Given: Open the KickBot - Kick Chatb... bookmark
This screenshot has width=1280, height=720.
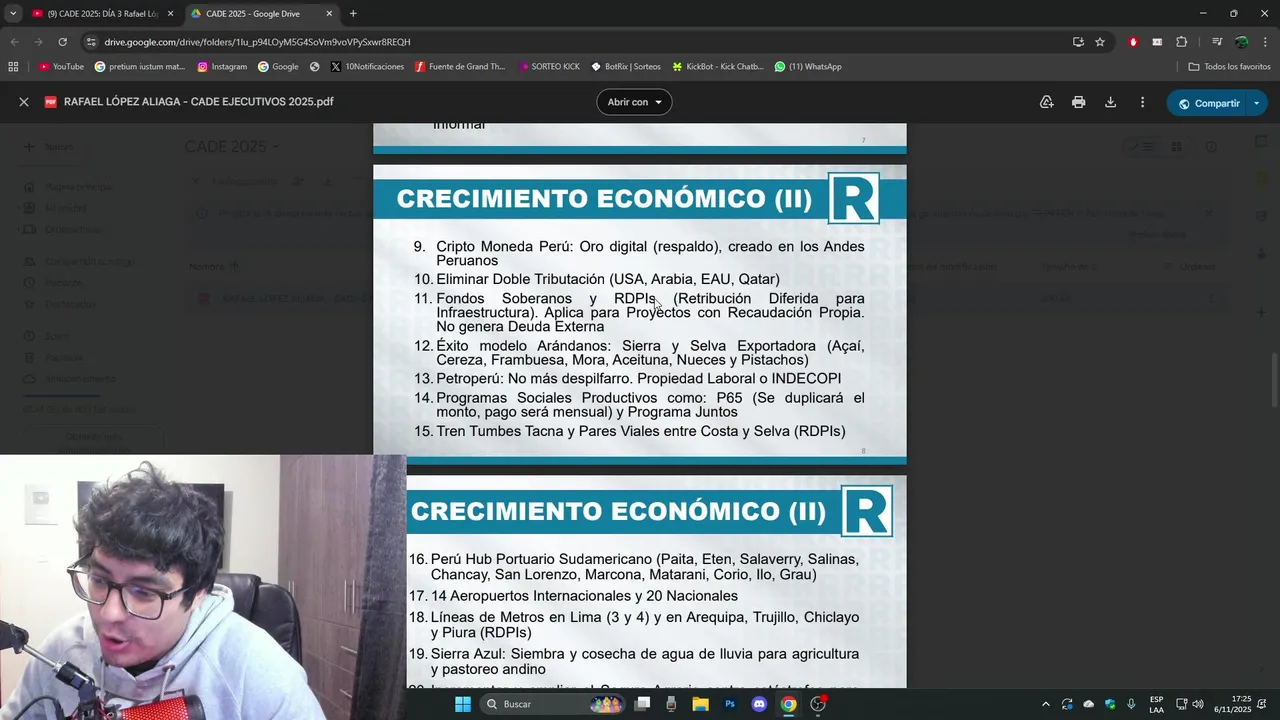Looking at the screenshot, I should [x=717, y=67].
